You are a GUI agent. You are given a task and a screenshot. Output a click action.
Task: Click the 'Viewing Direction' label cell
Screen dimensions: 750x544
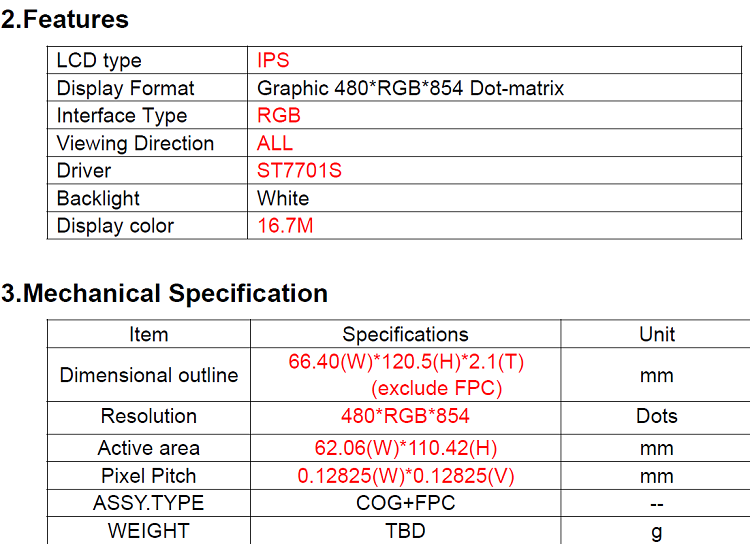[x=135, y=143]
